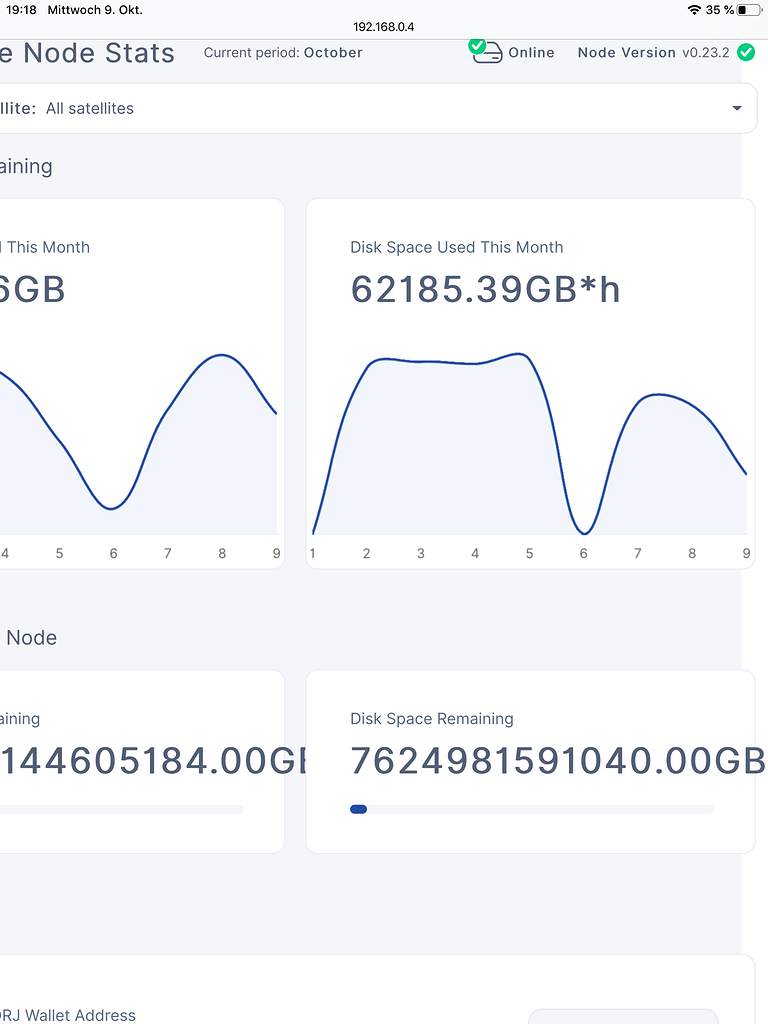Click day 9 on disk space chart axis
768x1024 pixels.
click(746, 553)
